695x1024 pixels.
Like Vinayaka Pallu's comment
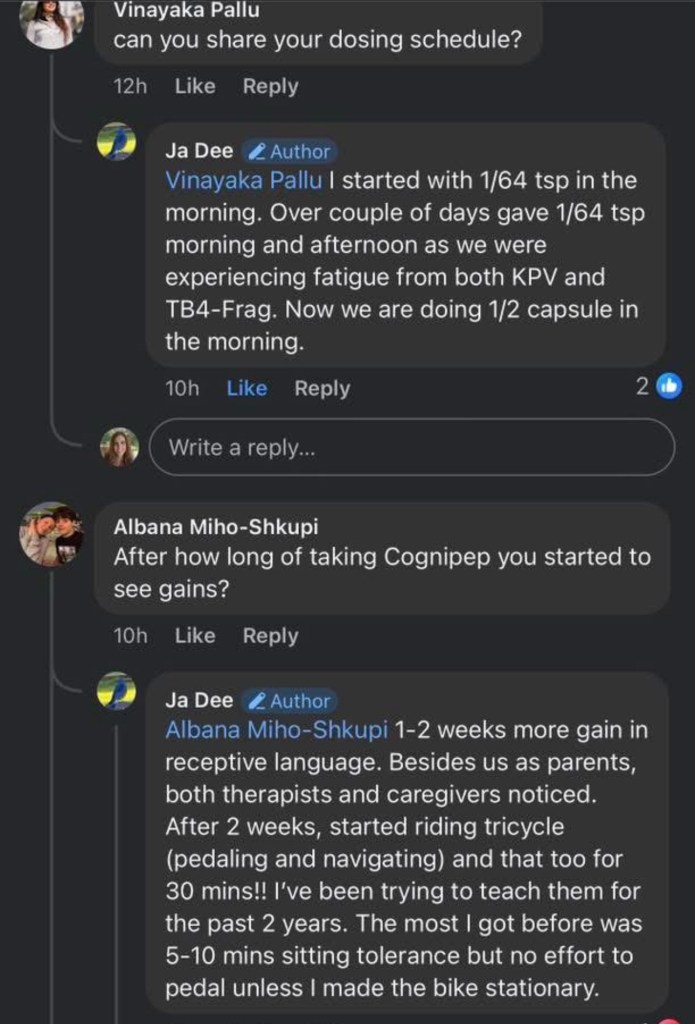[x=195, y=86]
